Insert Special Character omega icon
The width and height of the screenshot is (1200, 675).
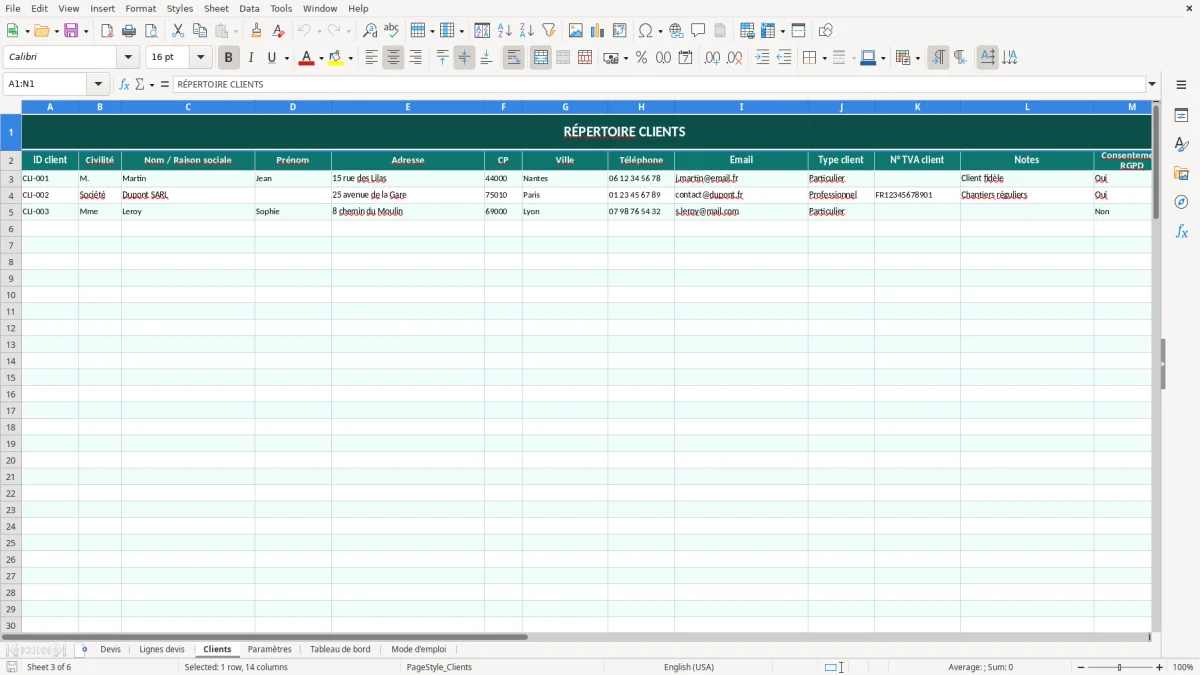(x=645, y=31)
